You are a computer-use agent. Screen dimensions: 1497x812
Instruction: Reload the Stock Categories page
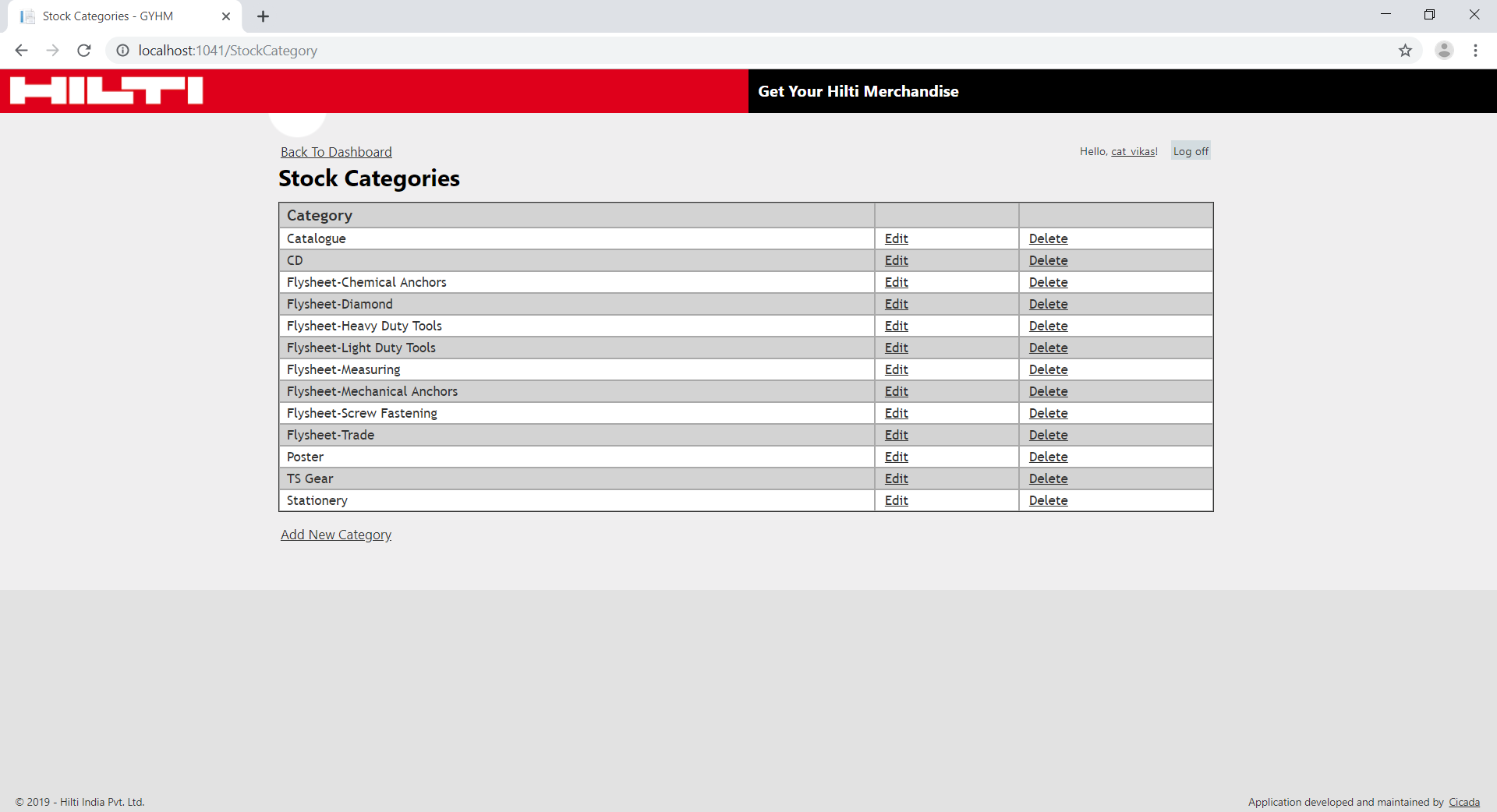tap(84, 51)
